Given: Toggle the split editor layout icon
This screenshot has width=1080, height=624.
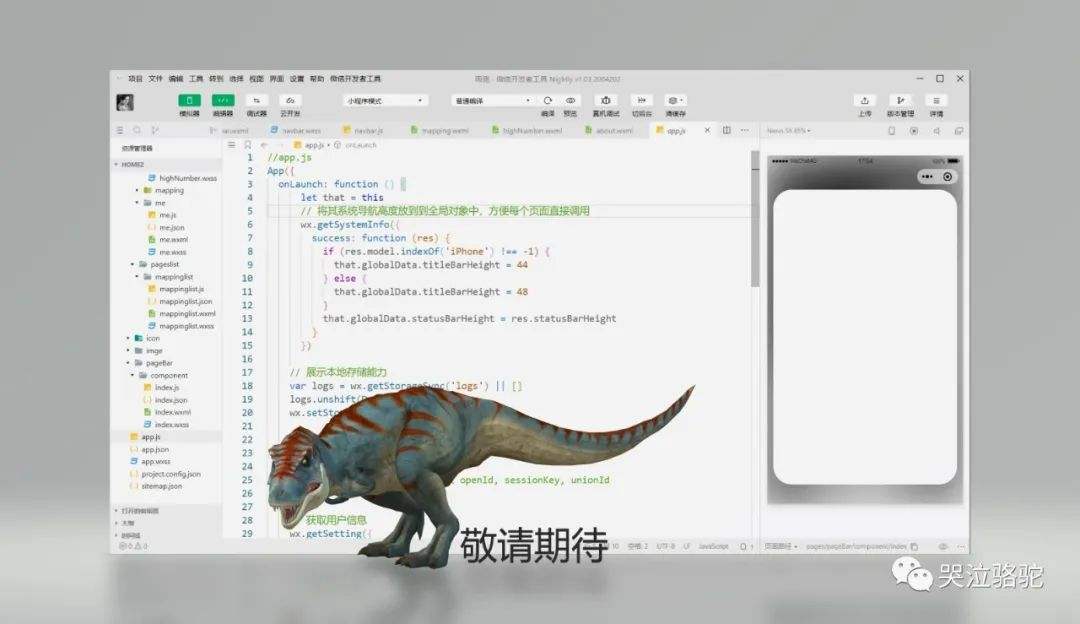Looking at the screenshot, I should [x=725, y=130].
